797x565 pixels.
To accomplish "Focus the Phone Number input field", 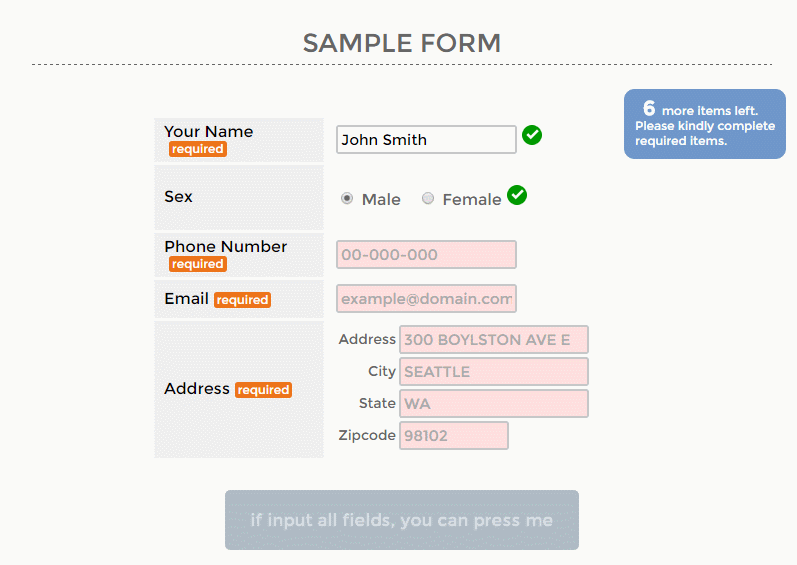I will (426, 255).
